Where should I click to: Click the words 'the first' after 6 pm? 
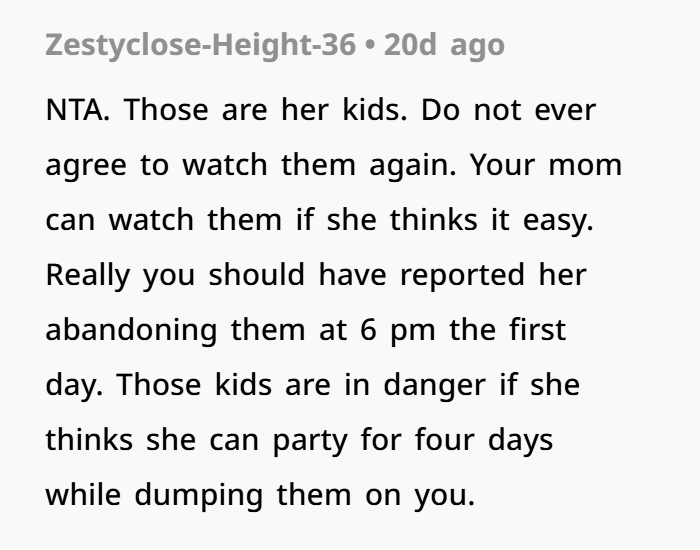pyautogui.click(x=508, y=330)
